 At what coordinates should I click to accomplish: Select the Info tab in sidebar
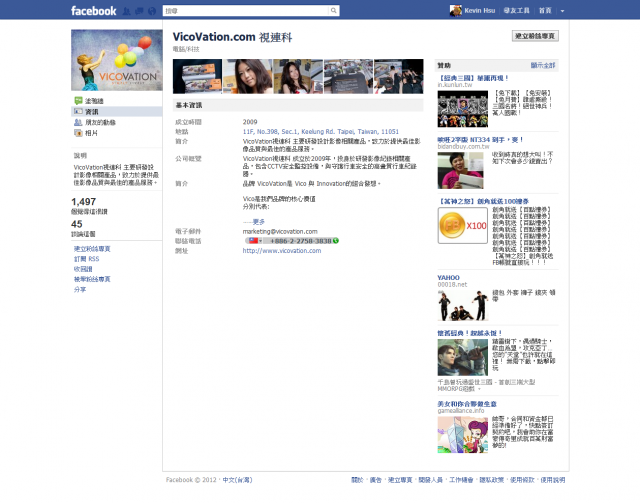coord(117,111)
